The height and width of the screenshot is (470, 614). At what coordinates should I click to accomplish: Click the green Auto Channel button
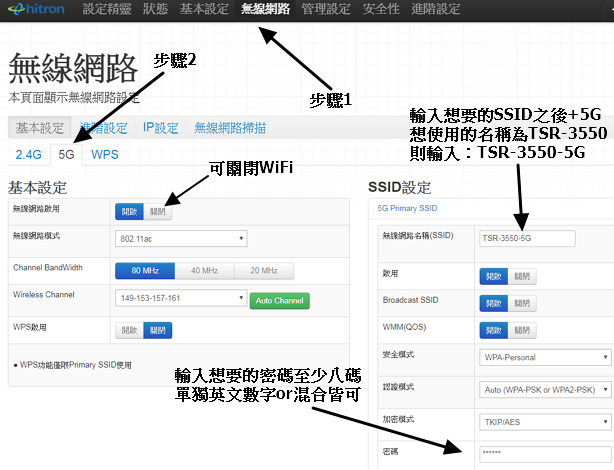point(280,301)
